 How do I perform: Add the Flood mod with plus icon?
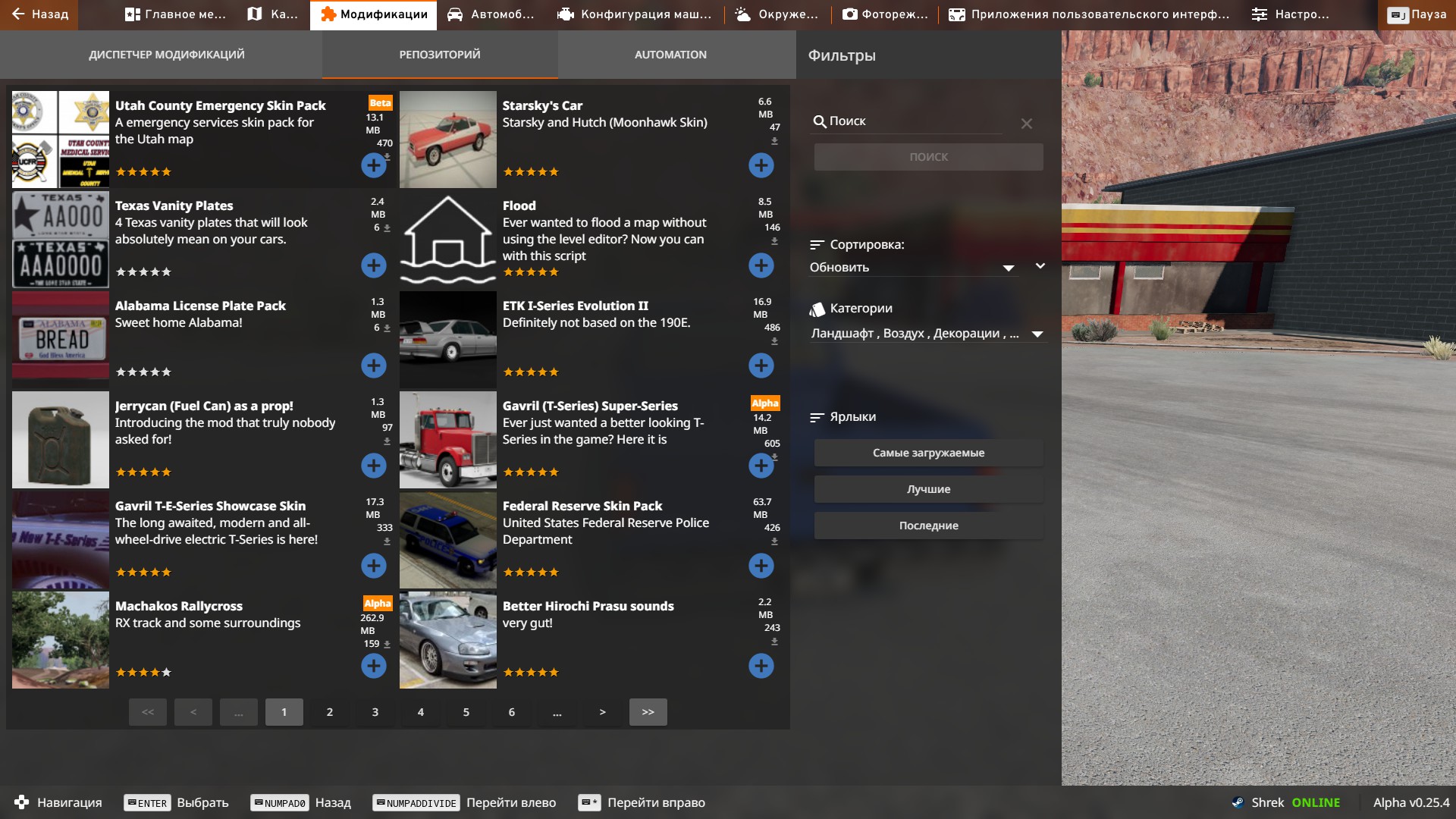[x=761, y=265]
